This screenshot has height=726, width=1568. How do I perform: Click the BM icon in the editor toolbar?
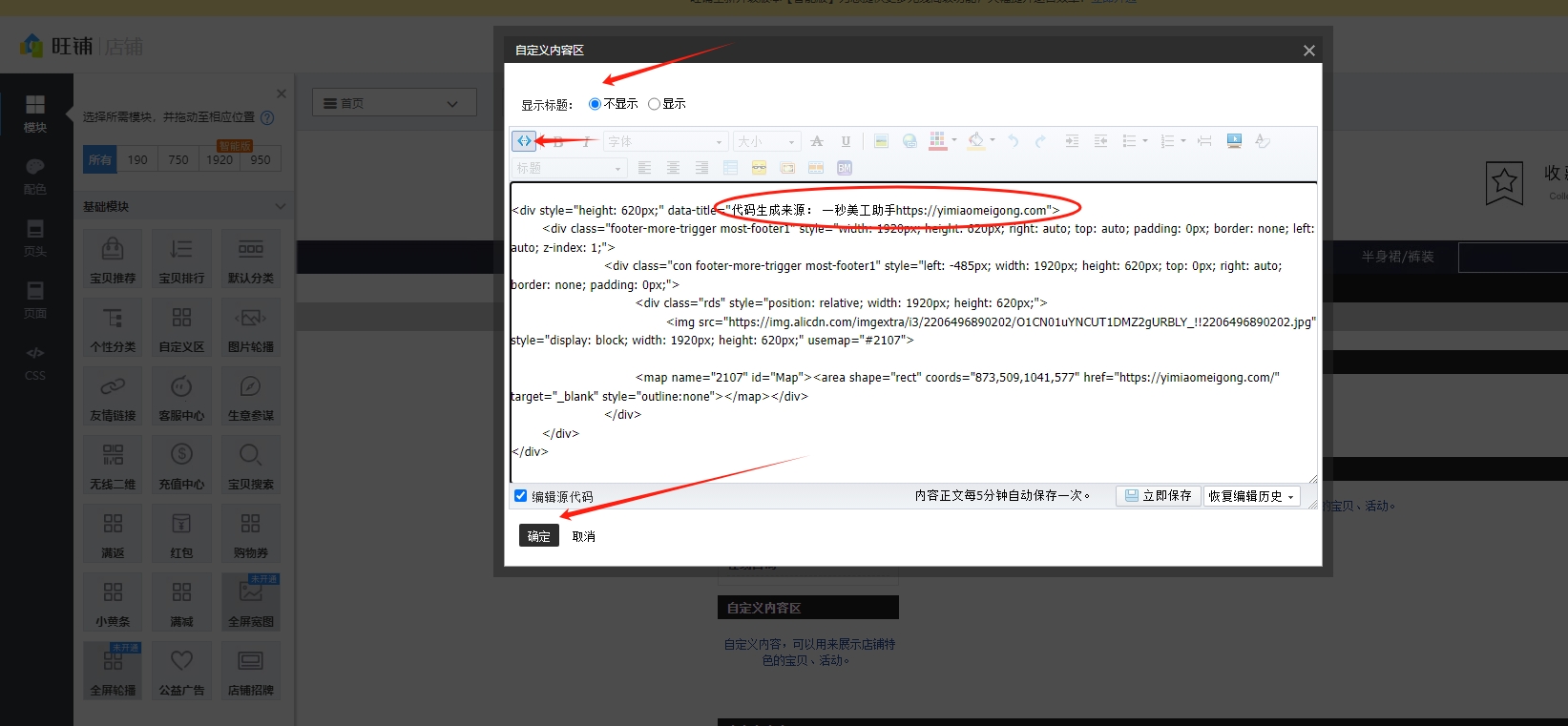(845, 168)
